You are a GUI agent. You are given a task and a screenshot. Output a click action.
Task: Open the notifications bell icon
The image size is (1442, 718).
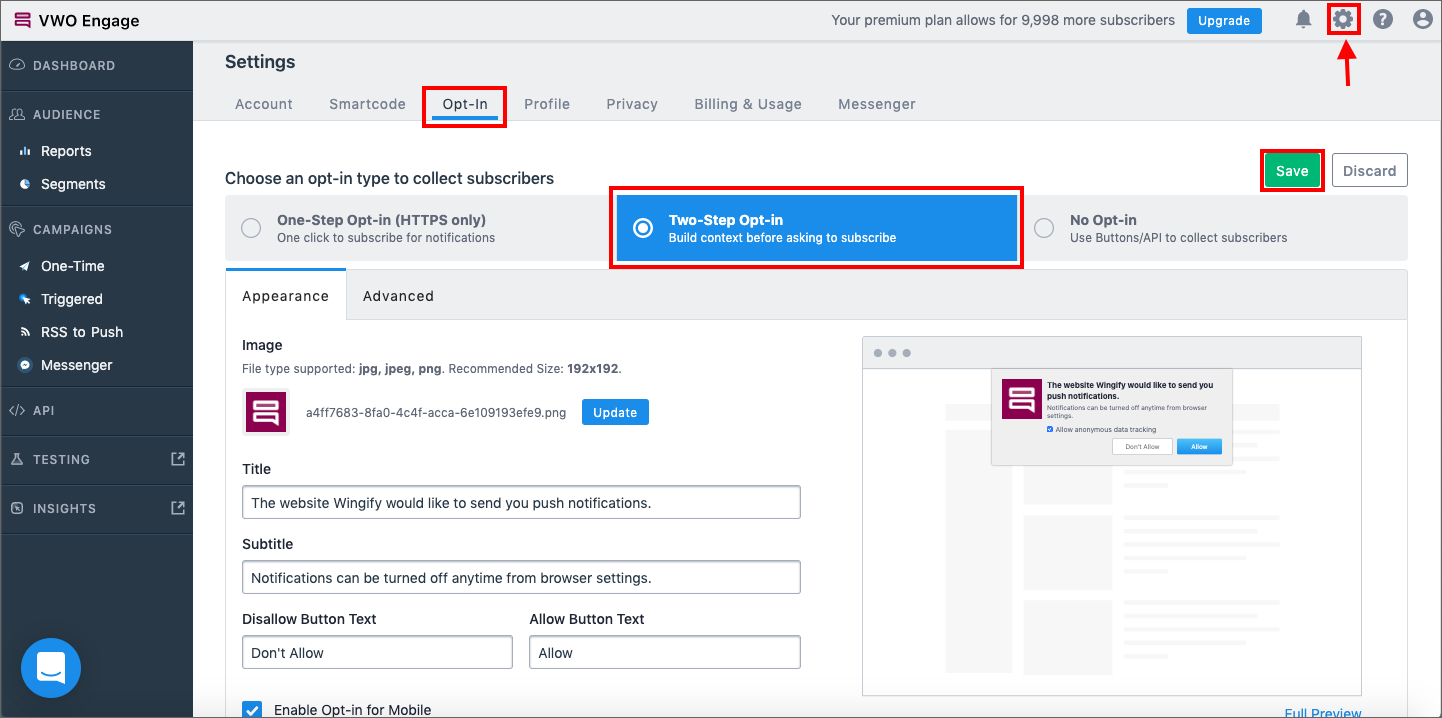pos(1303,19)
